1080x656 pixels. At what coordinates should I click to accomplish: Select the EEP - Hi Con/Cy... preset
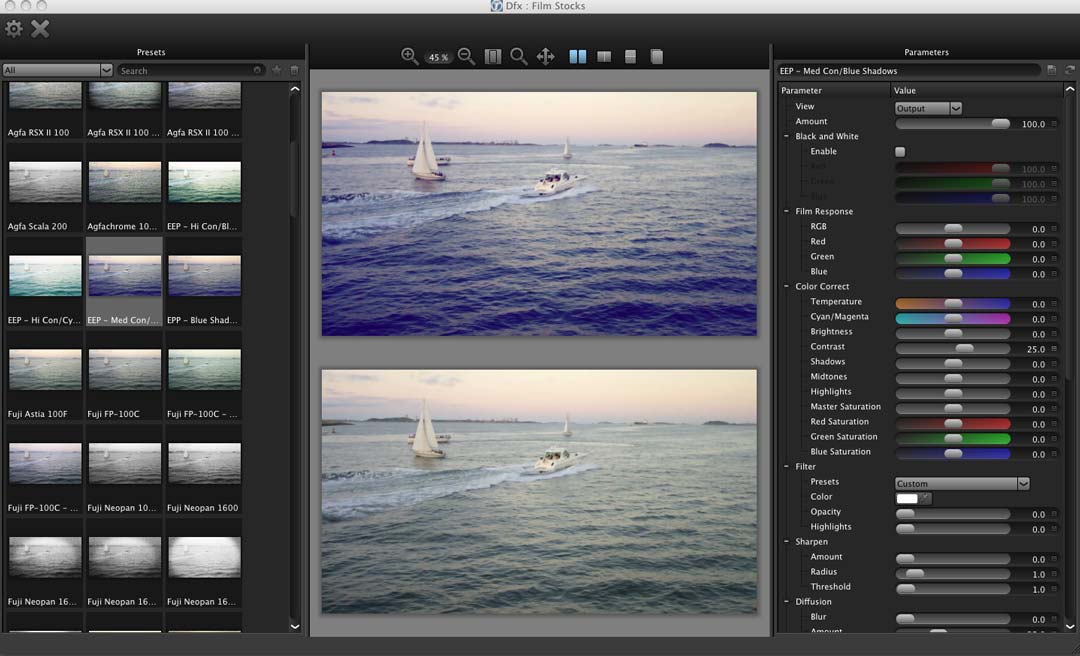click(45, 283)
